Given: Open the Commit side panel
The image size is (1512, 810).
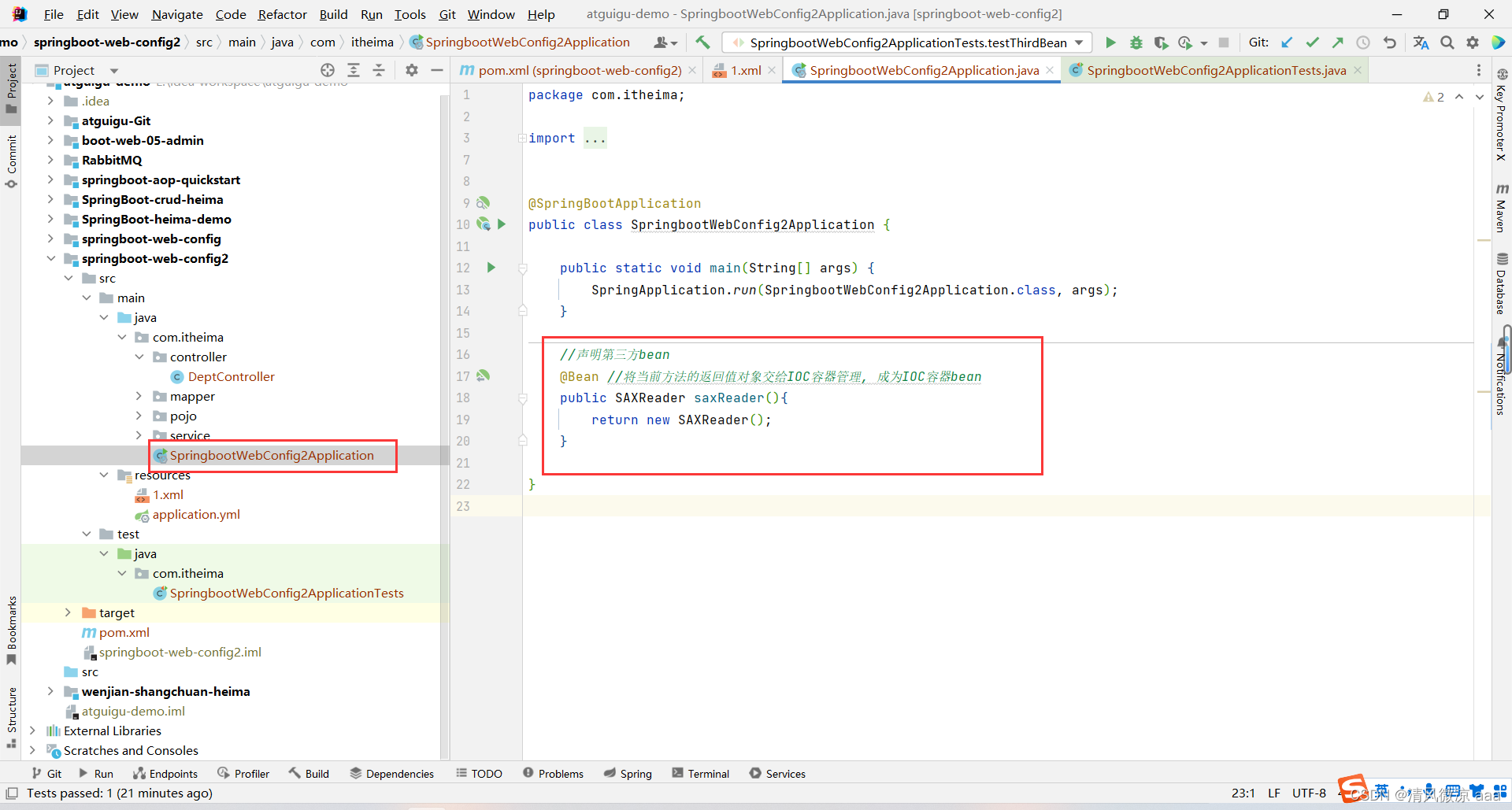Looking at the screenshot, I should 11,161.
